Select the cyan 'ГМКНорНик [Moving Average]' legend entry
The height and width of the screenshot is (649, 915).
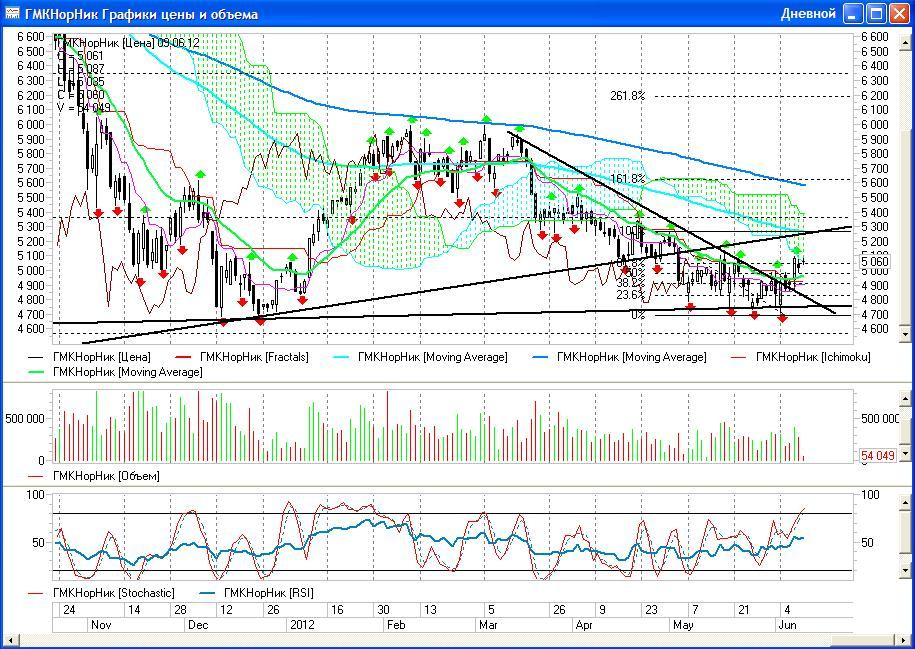(420, 357)
